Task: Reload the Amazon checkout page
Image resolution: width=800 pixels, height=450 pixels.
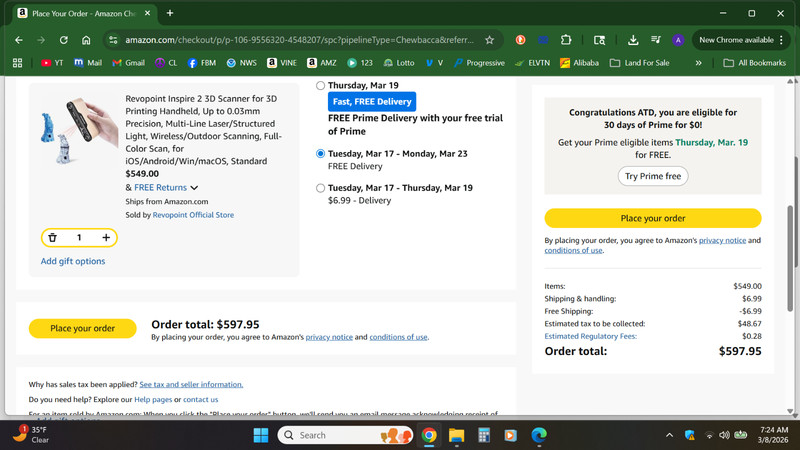Action: (x=63, y=40)
